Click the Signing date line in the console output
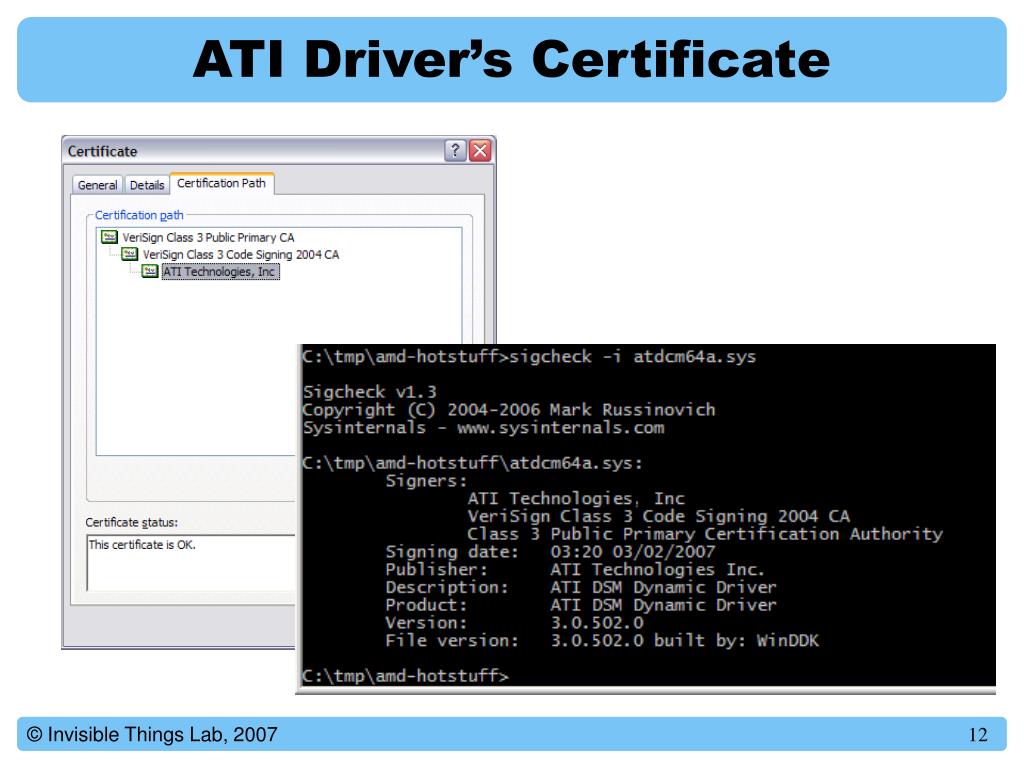Image resolution: width=1024 pixels, height=768 pixels. tap(551, 552)
